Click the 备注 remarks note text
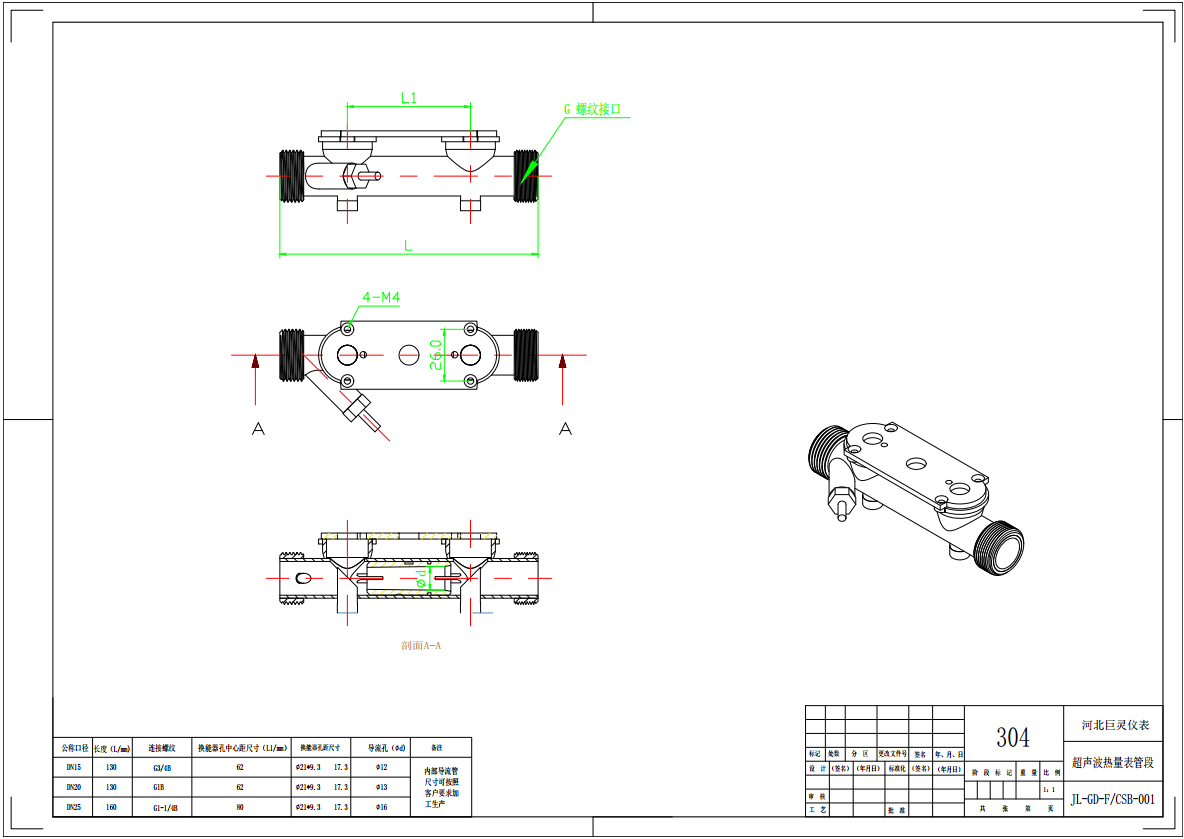 click(441, 787)
